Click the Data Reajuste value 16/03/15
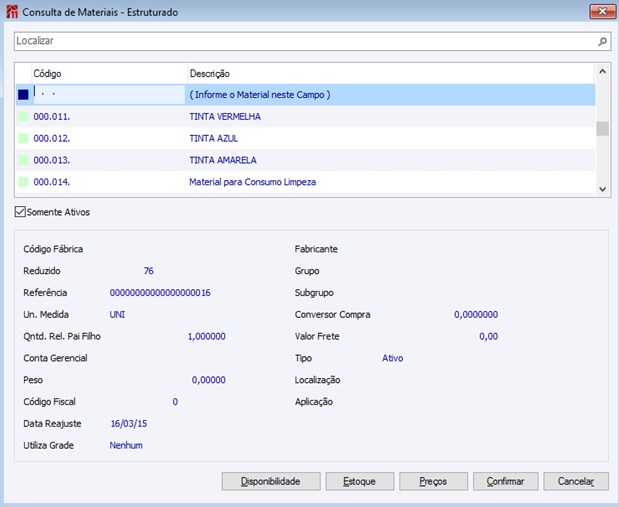 pyautogui.click(x=129, y=424)
